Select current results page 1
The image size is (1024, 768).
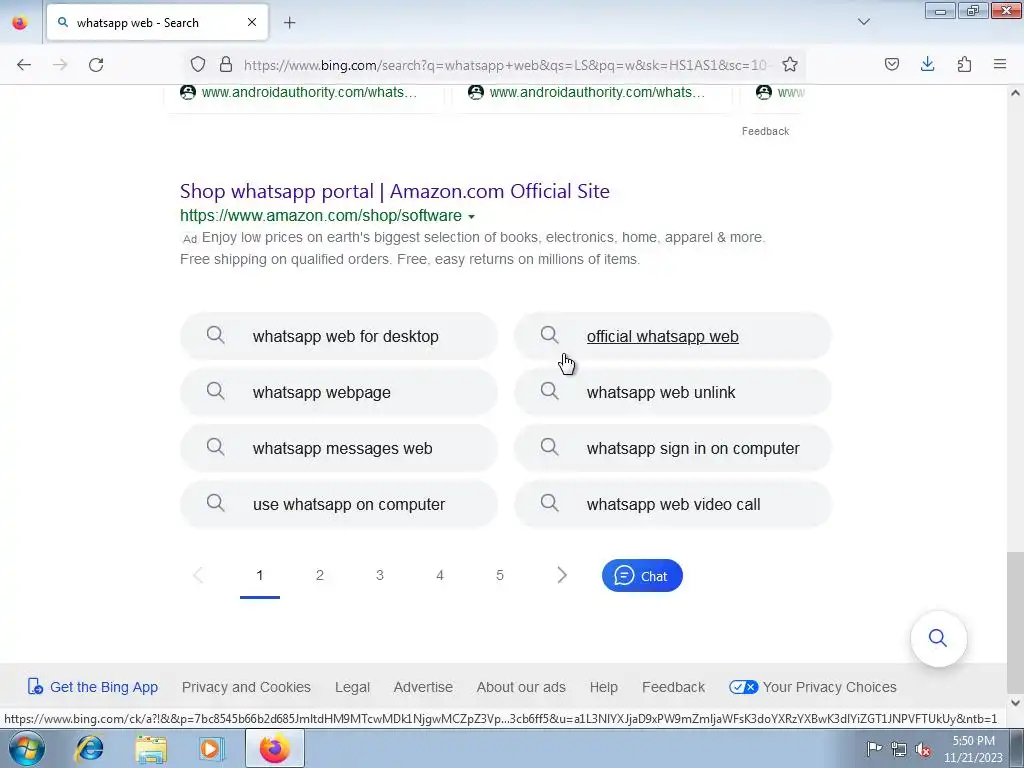tap(259, 575)
